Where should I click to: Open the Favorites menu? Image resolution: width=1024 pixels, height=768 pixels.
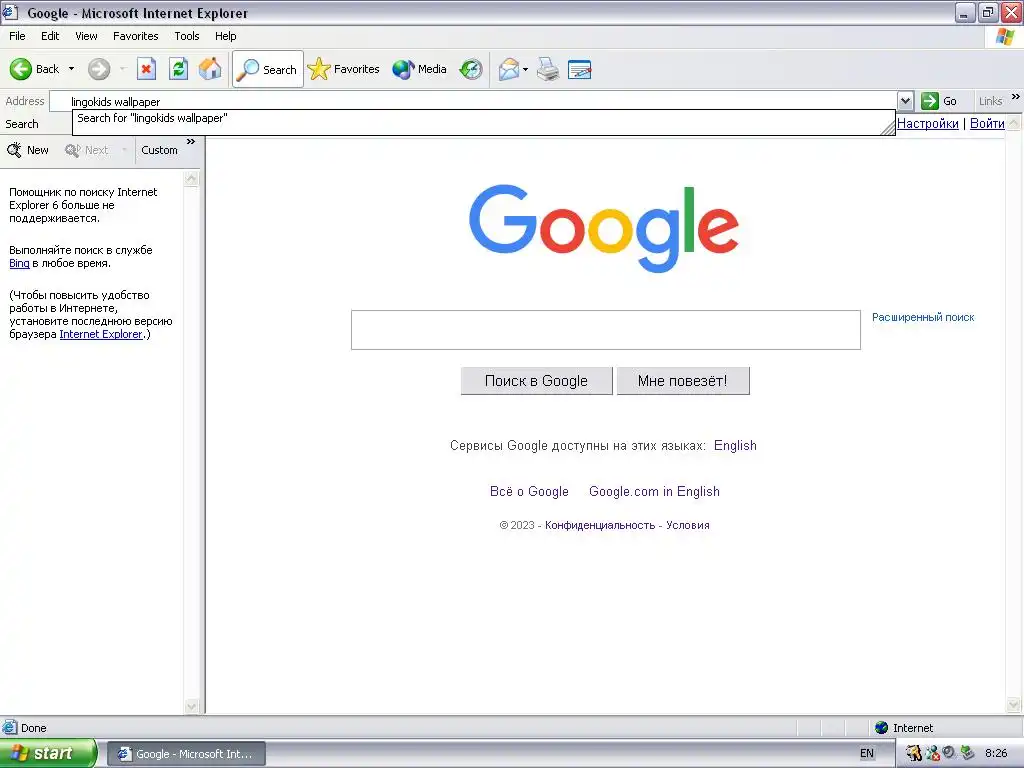(136, 37)
